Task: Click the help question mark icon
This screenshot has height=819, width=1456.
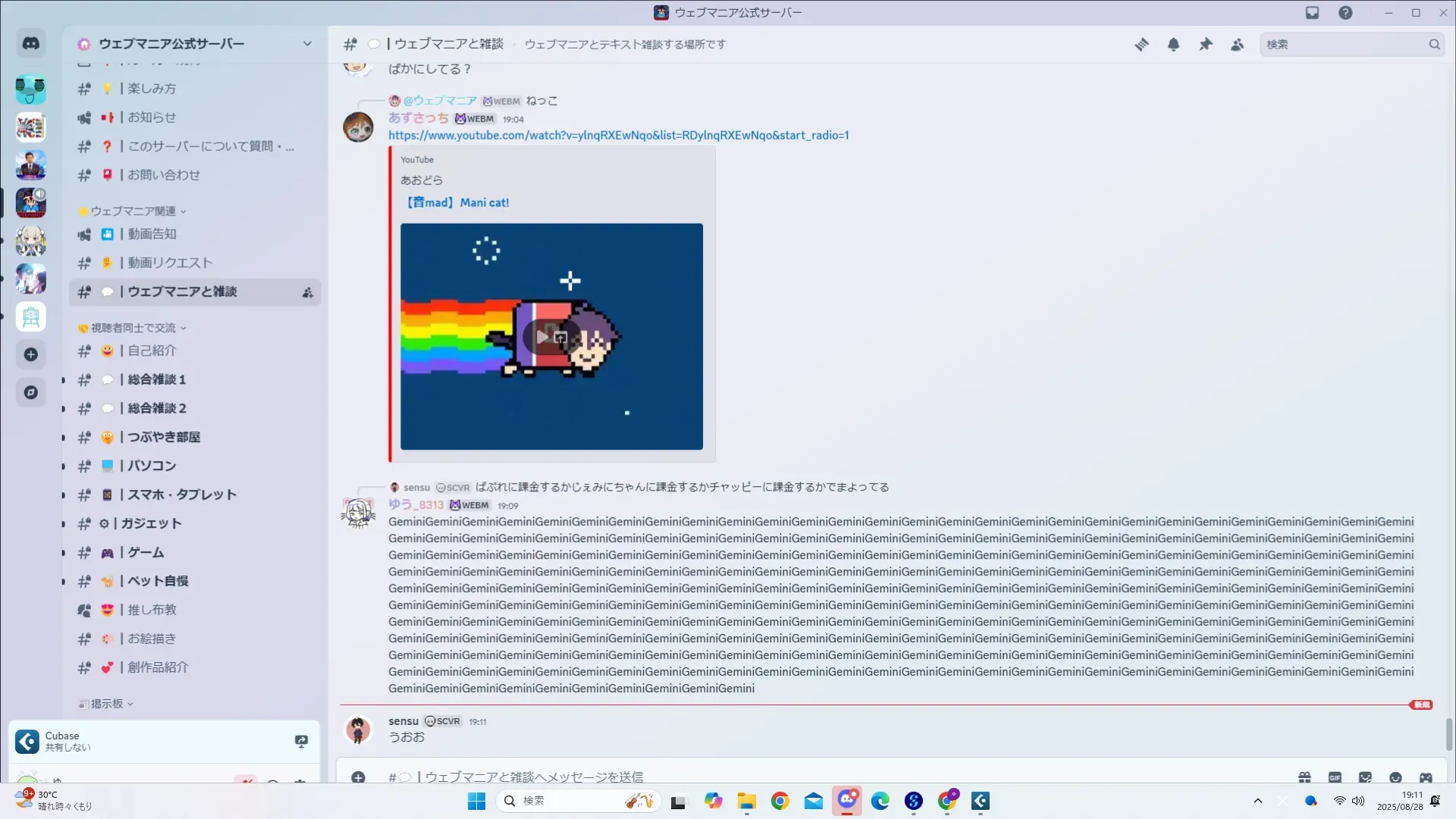Action: point(1345,13)
